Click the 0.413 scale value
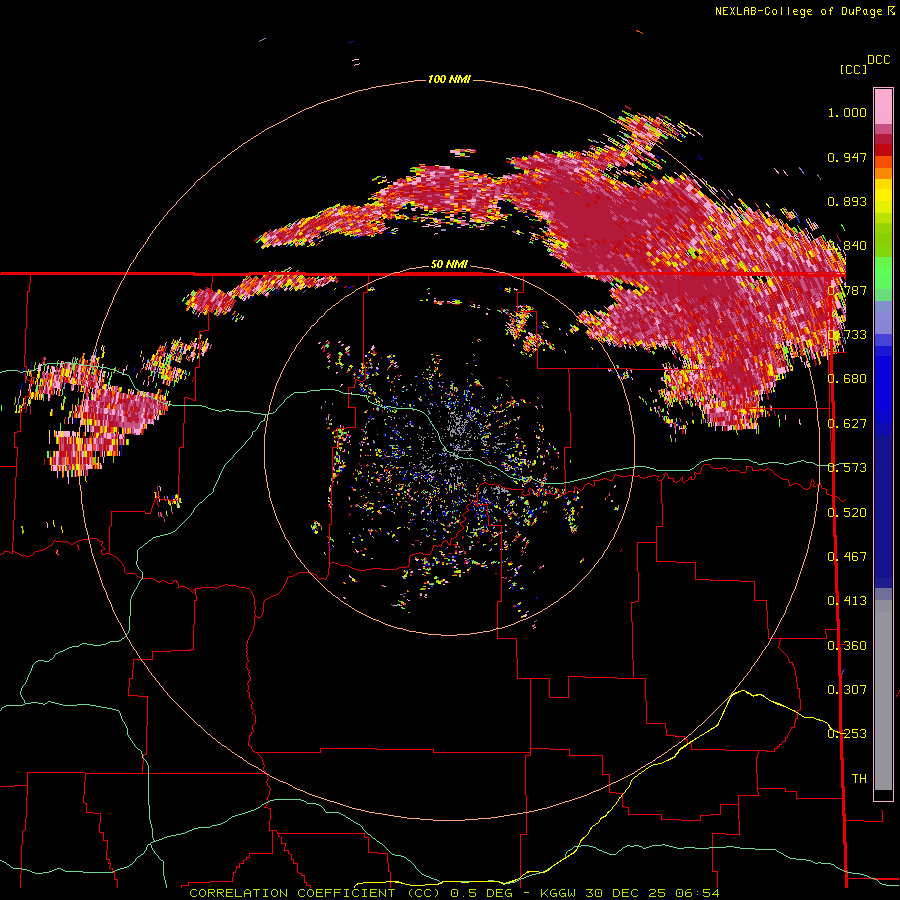900x900 pixels. 847,601
